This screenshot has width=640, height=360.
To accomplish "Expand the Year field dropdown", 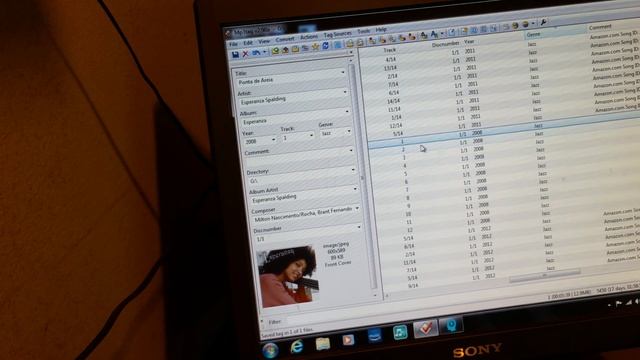I will coord(273,140).
